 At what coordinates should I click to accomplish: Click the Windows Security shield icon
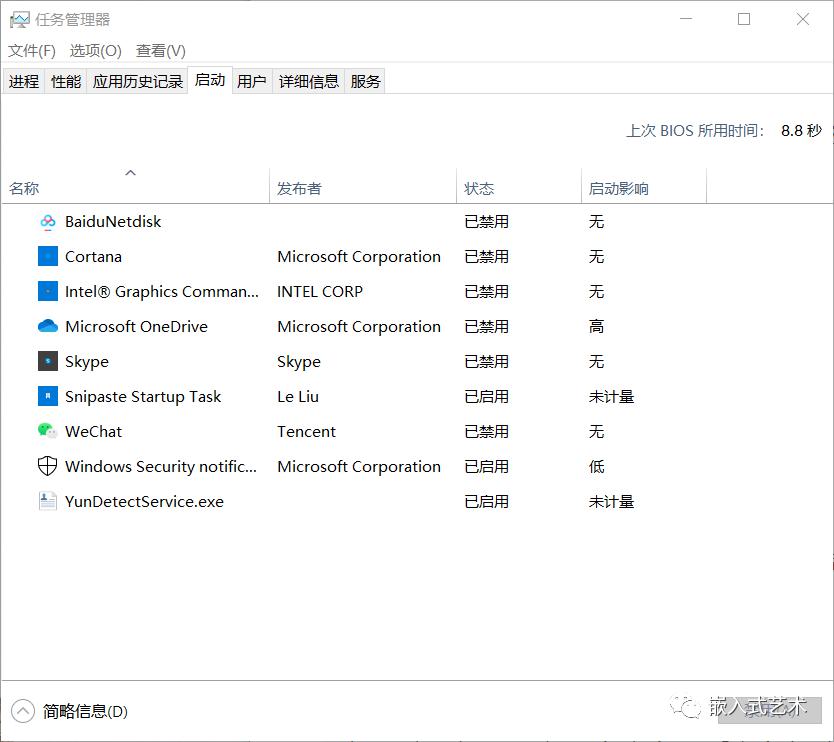pos(48,467)
